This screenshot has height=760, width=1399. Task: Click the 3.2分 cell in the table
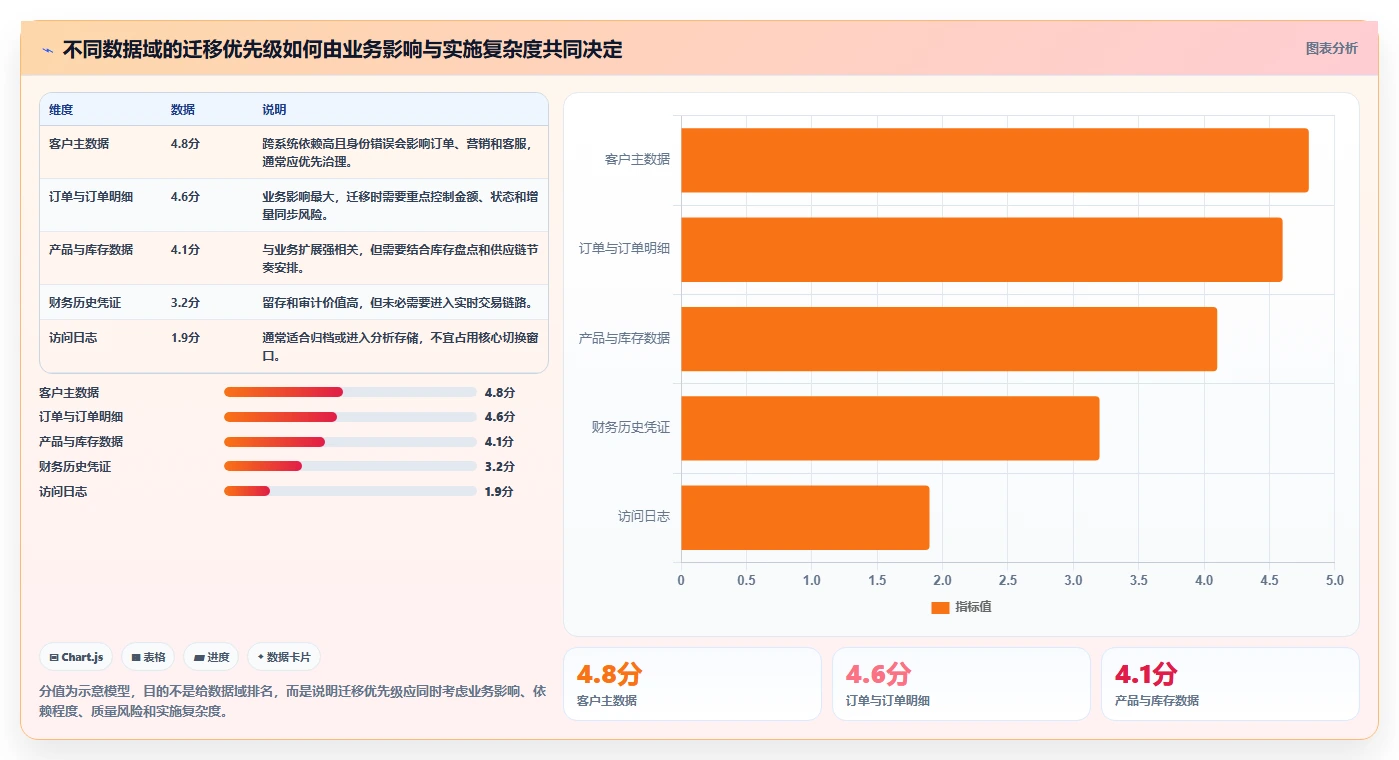(185, 303)
